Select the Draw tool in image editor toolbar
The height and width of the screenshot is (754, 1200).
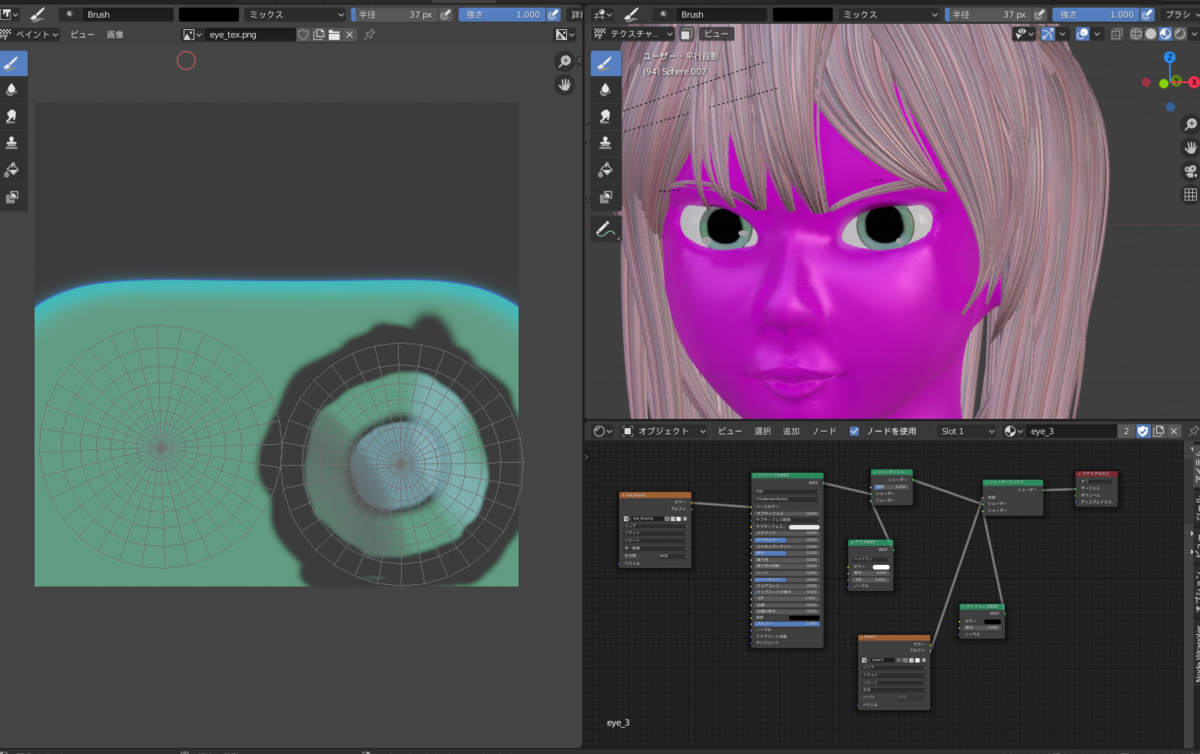(12, 62)
